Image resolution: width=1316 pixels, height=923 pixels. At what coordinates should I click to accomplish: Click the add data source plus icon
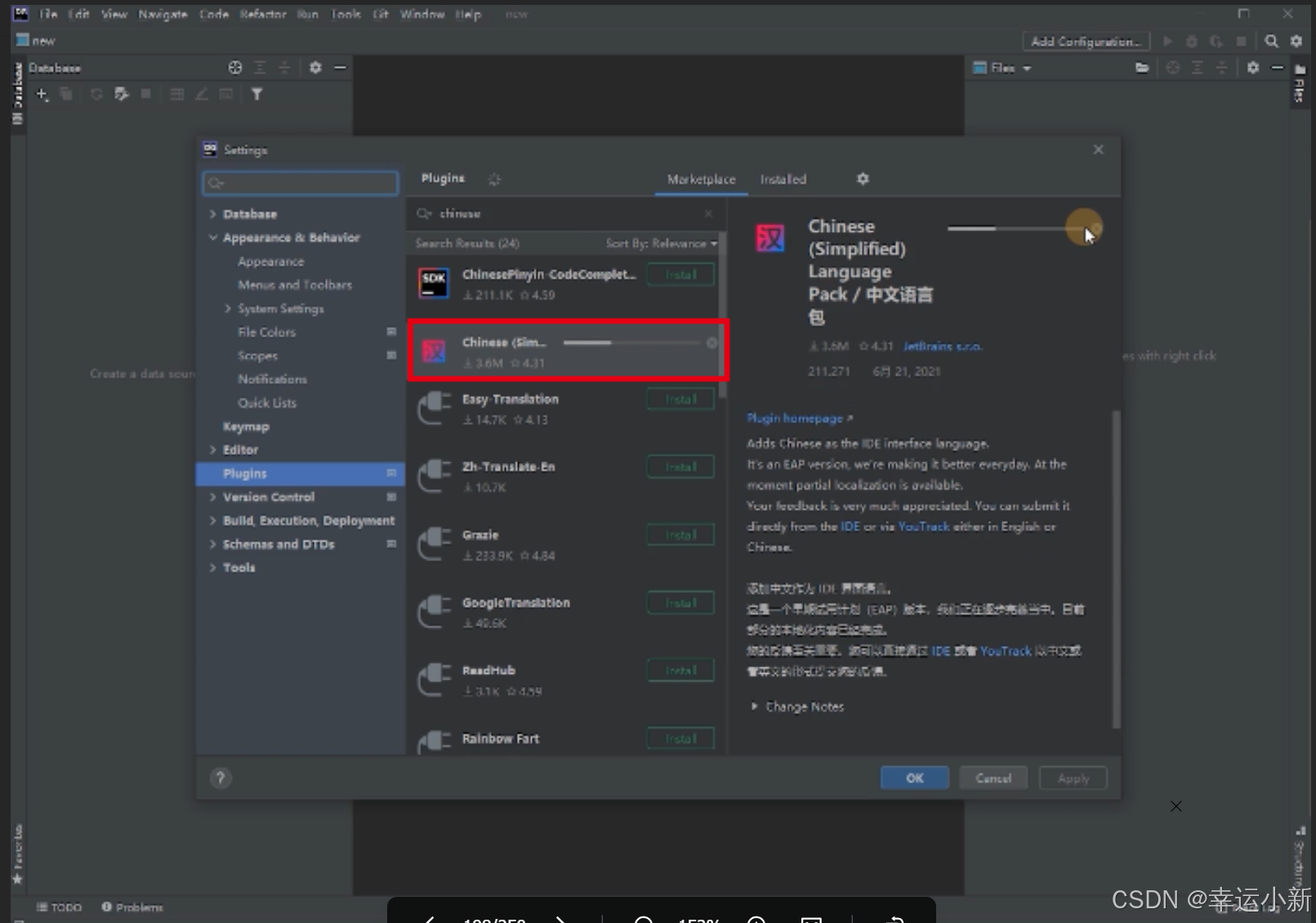click(x=42, y=95)
